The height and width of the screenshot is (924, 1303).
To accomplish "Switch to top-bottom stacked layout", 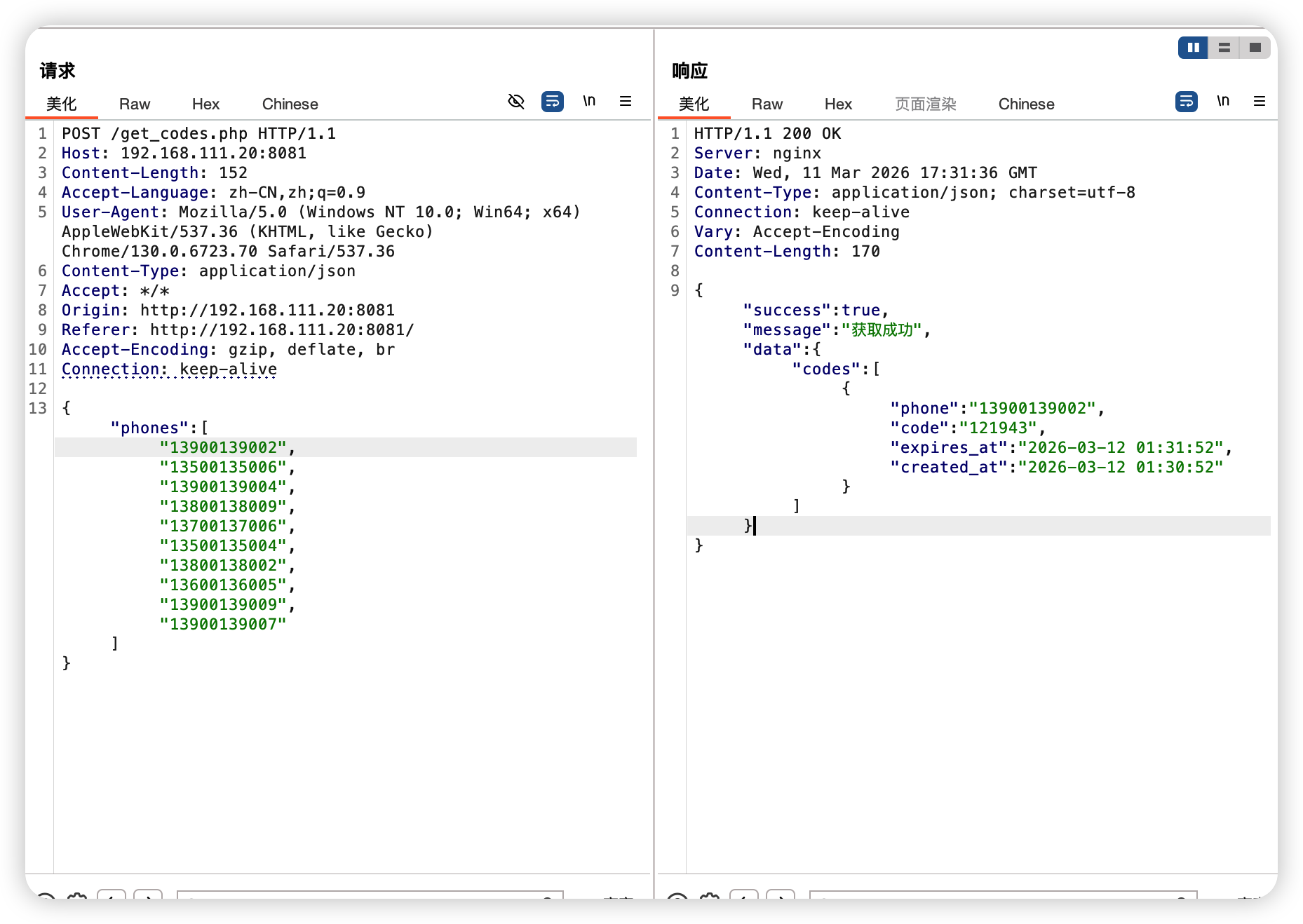I will [x=1224, y=48].
